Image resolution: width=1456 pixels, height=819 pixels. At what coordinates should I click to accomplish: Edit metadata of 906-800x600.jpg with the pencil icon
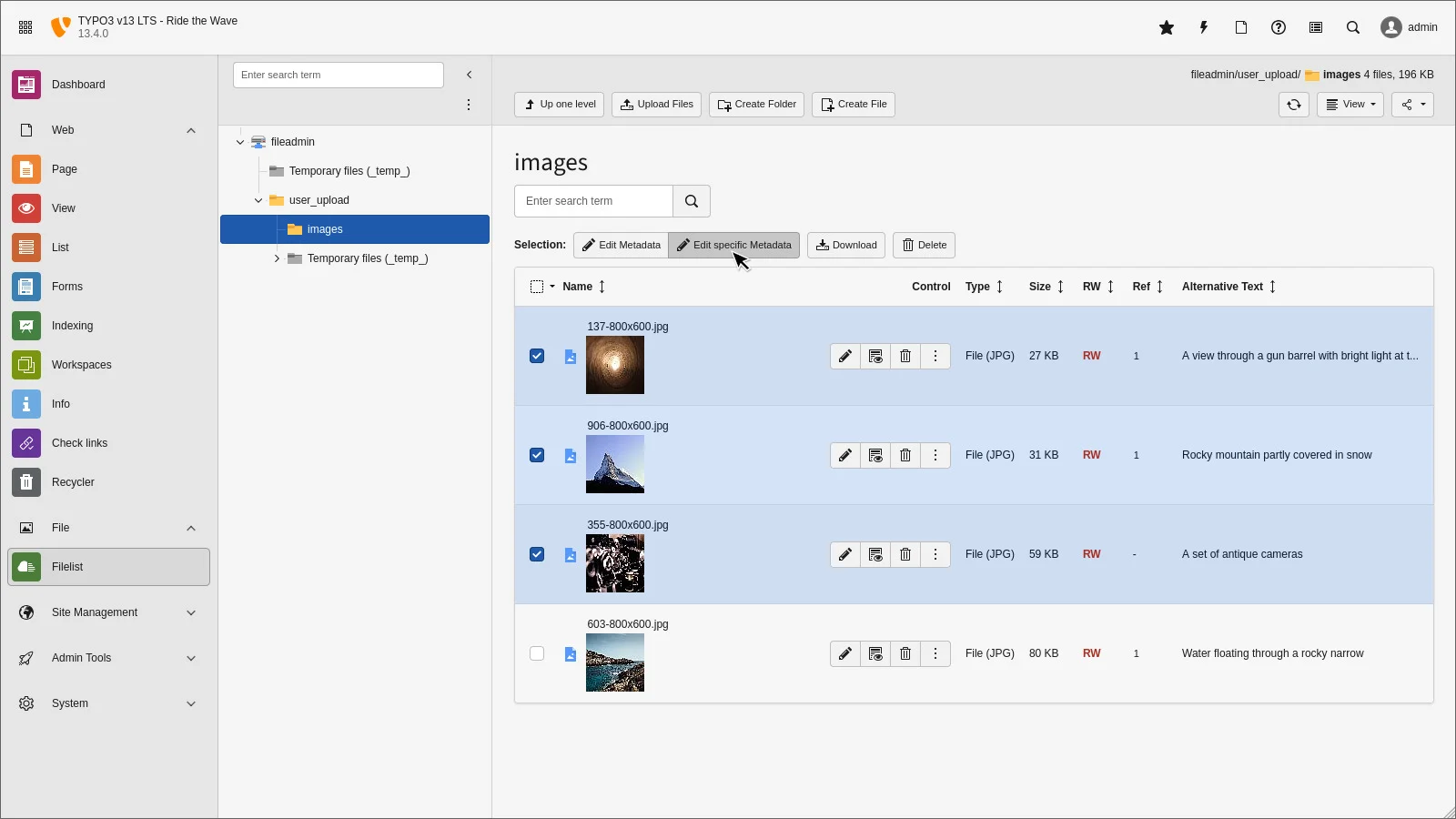click(x=844, y=455)
